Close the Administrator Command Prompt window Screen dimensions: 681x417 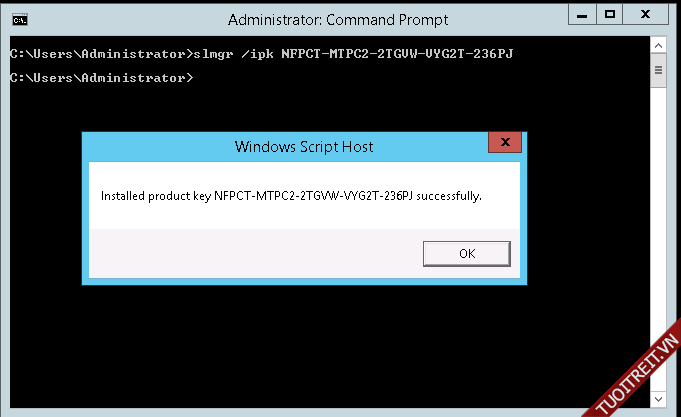[x=646, y=16]
